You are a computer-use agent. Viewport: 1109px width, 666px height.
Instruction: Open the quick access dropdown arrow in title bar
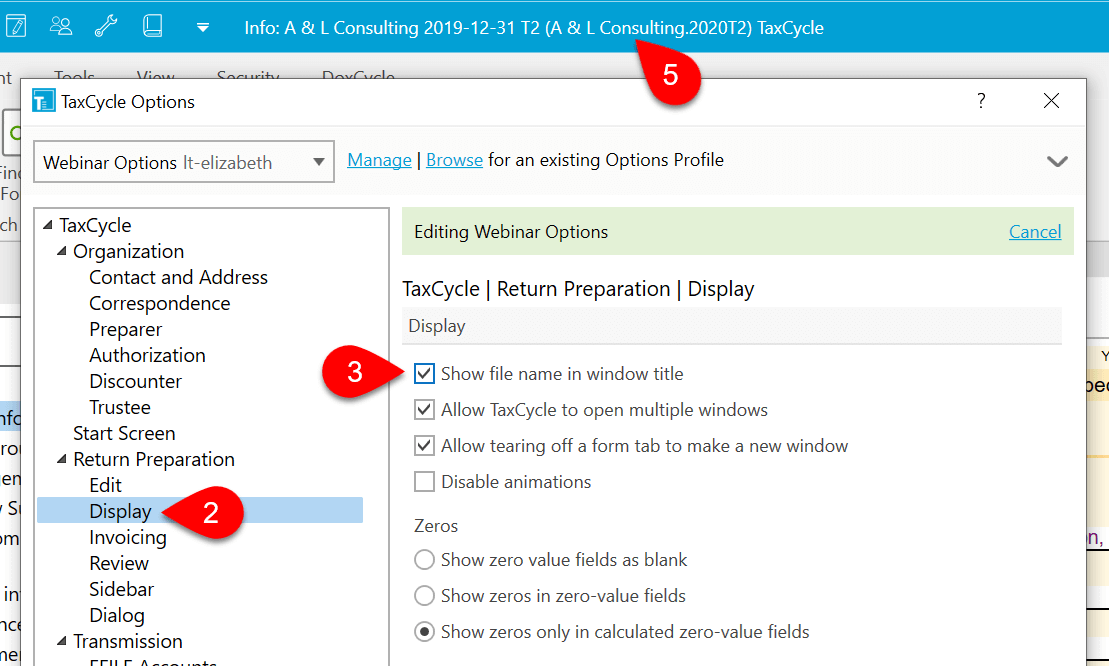point(202,28)
